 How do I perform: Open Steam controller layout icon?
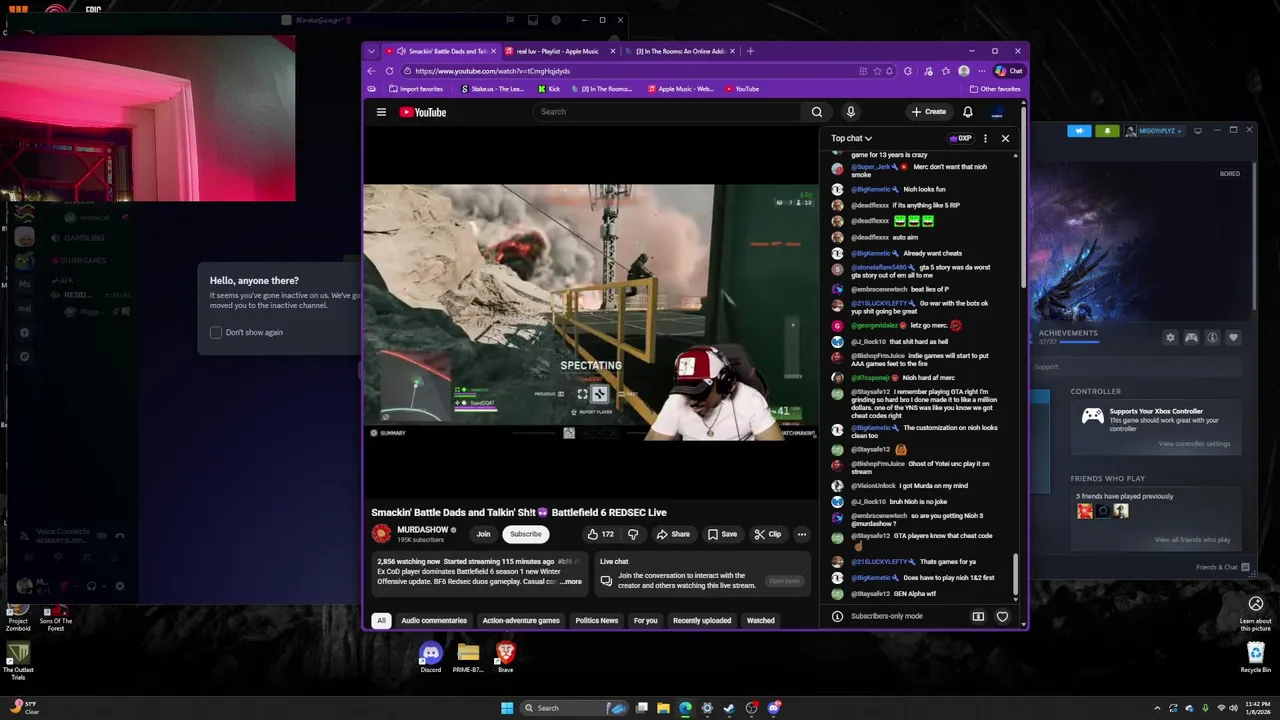[x=1191, y=338]
